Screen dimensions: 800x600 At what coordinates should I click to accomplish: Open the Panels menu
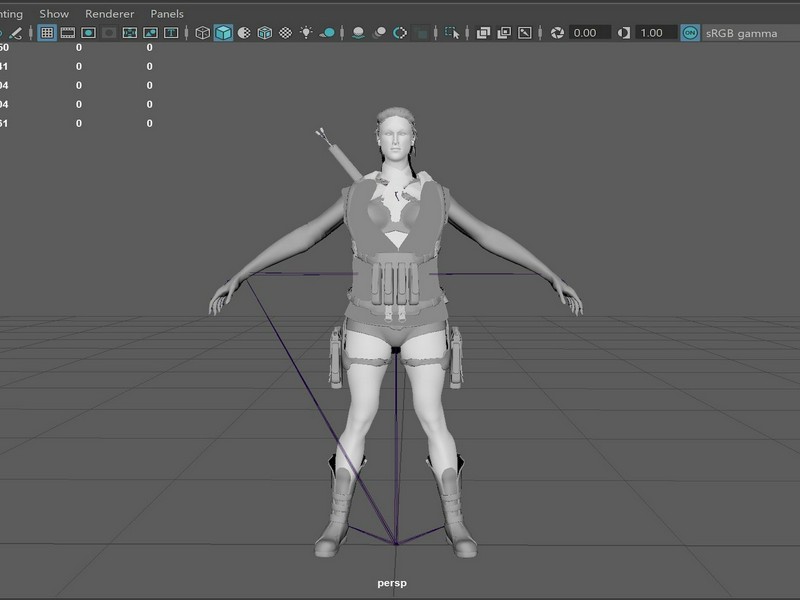(x=167, y=14)
